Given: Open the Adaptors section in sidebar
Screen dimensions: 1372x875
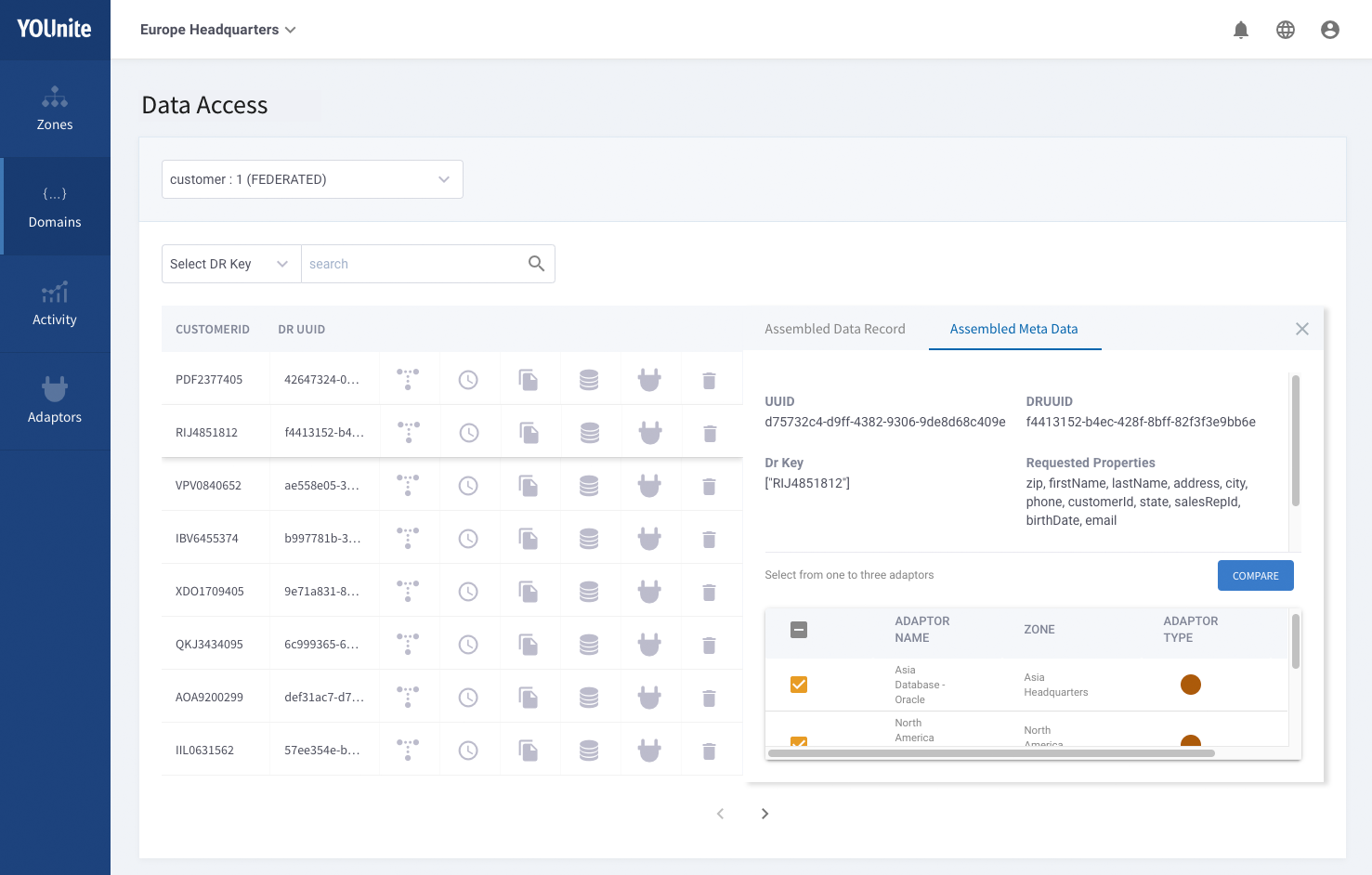Looking at the screenshot, I should click(x=55, y=401).
